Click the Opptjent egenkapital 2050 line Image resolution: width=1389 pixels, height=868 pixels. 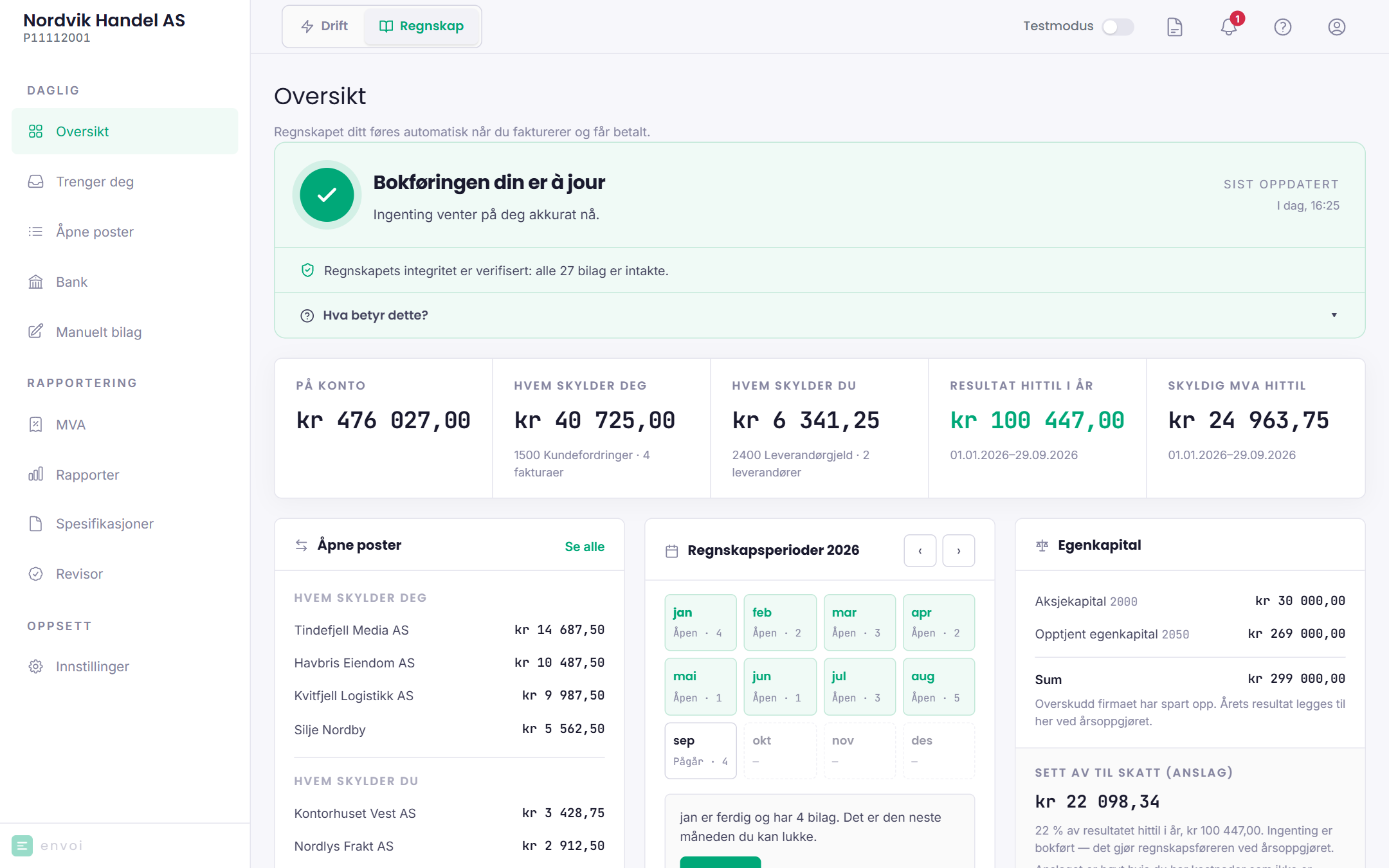(x=1190, y=634)
